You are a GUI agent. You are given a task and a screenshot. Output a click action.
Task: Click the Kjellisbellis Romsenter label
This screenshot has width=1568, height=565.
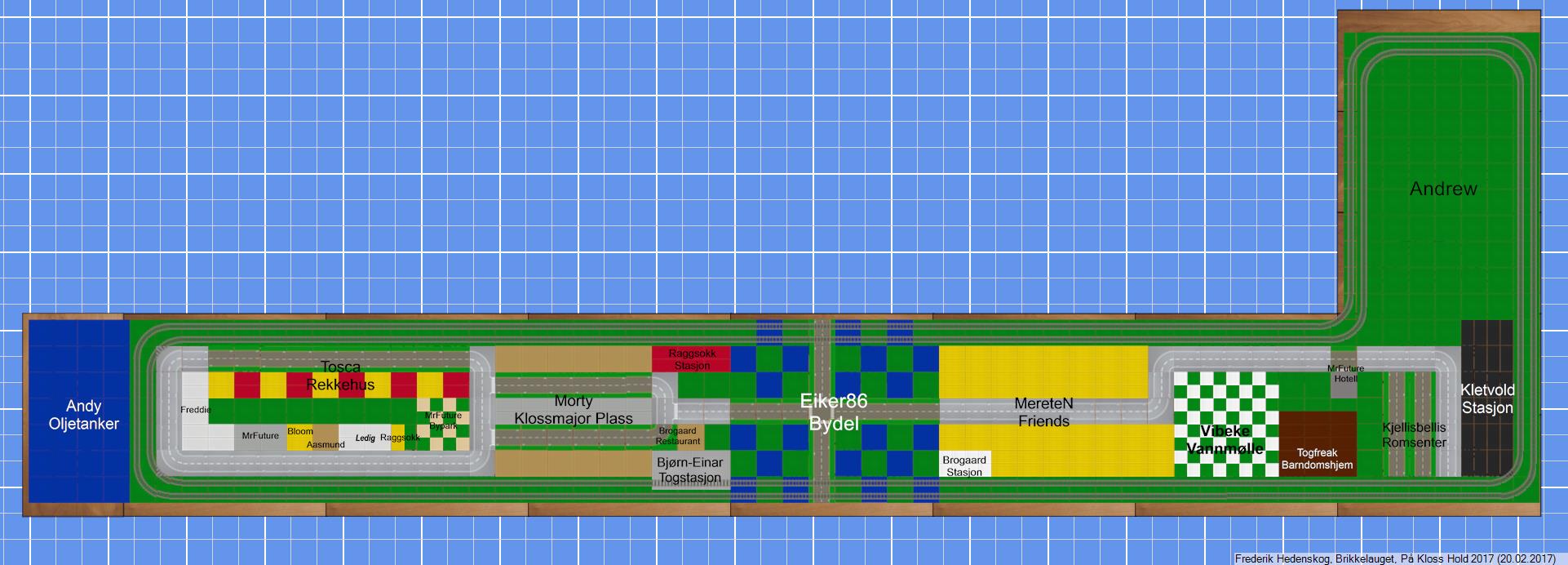(x=1414, y=435)
